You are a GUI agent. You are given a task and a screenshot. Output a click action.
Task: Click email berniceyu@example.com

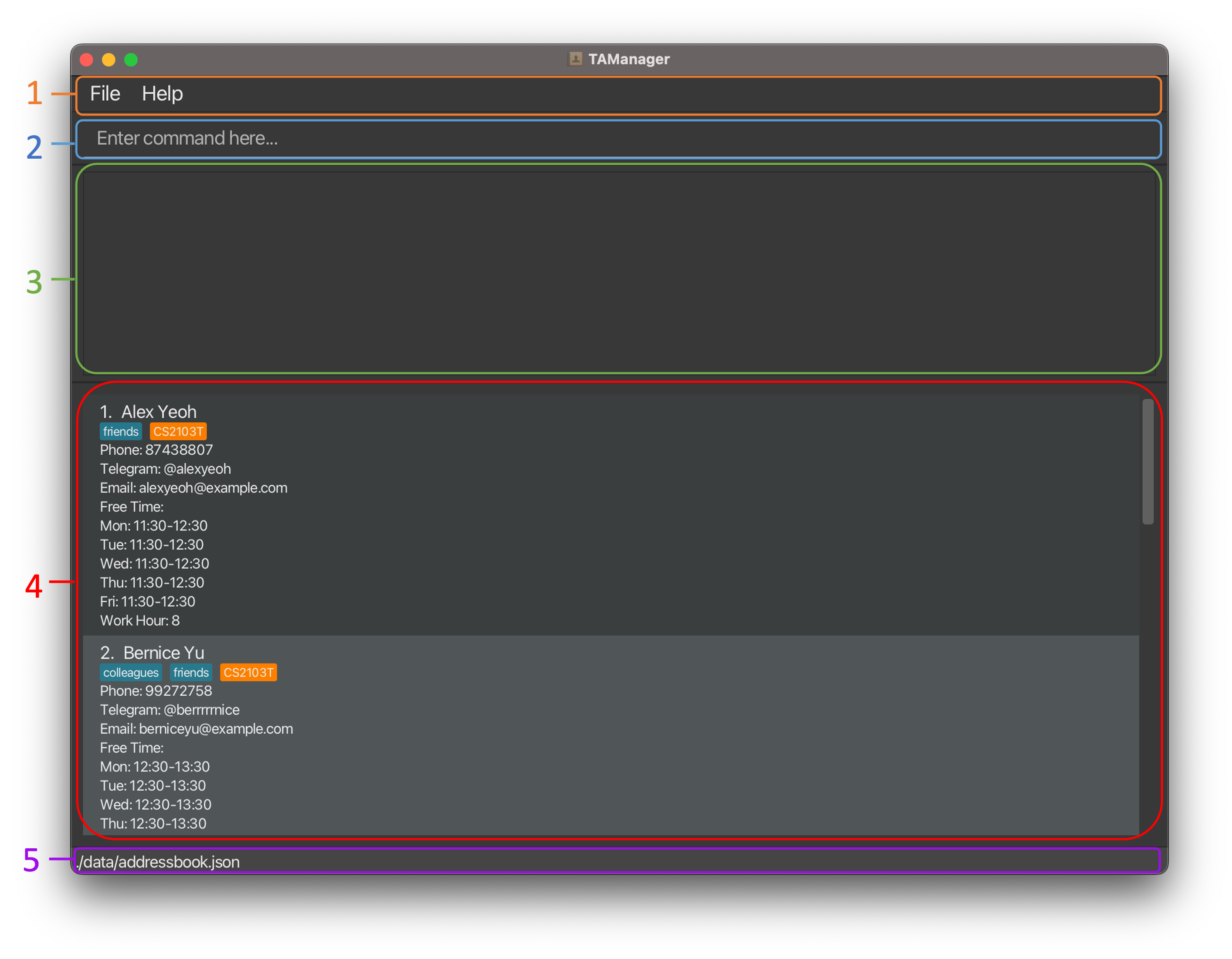(216, 729)
